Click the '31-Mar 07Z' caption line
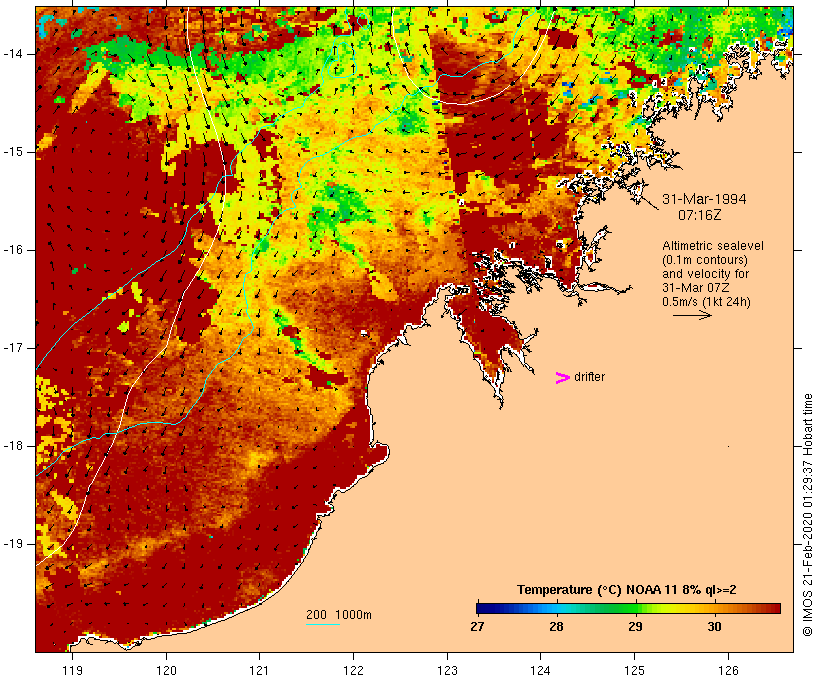 point(696,288)
